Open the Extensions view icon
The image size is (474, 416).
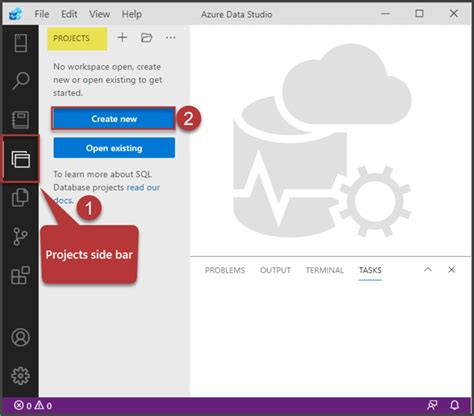point(20,275)
